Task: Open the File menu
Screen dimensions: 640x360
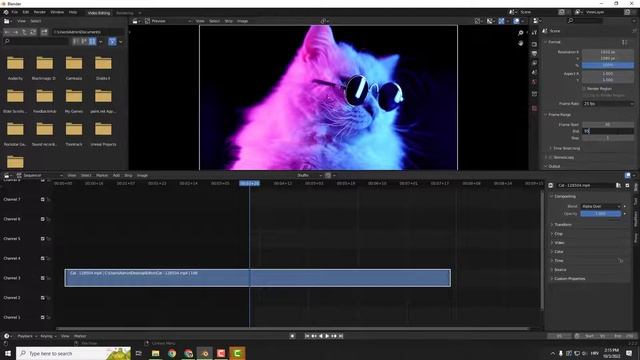Action: tap(15, 12)
